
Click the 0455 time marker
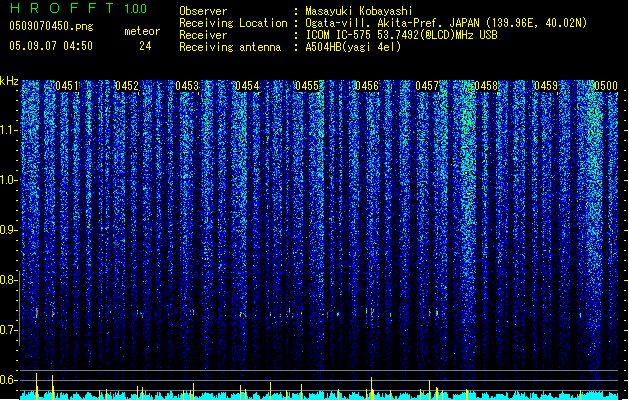pyautogui.click(x=307, y=86)
